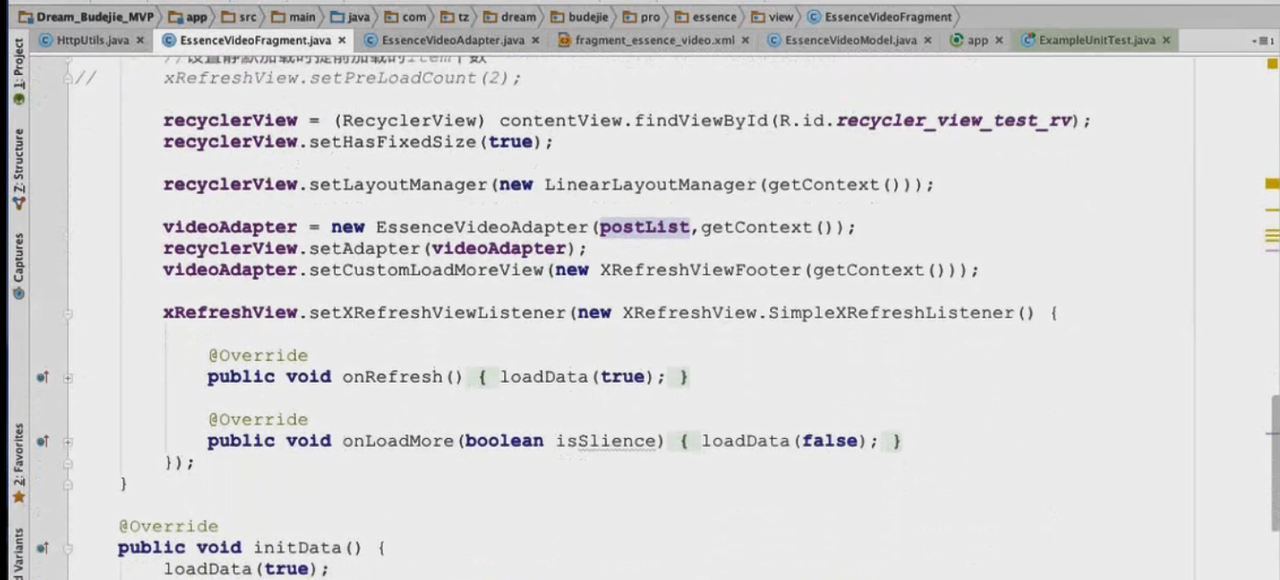The height and width of the screenshot is (580, 1280).
Task: Click the initData method name
Action: tap(297, 548)
